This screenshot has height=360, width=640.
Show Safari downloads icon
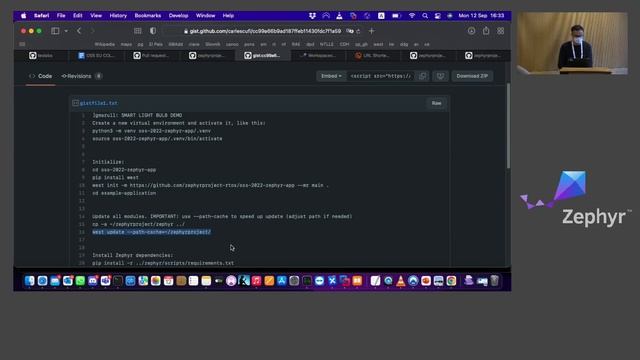[x=471, y=31]
